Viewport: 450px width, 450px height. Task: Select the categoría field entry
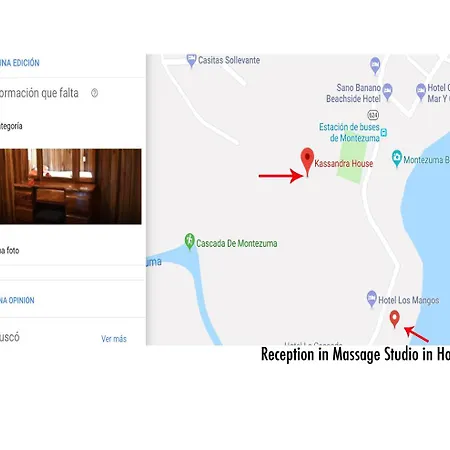[x=11, y=126]
